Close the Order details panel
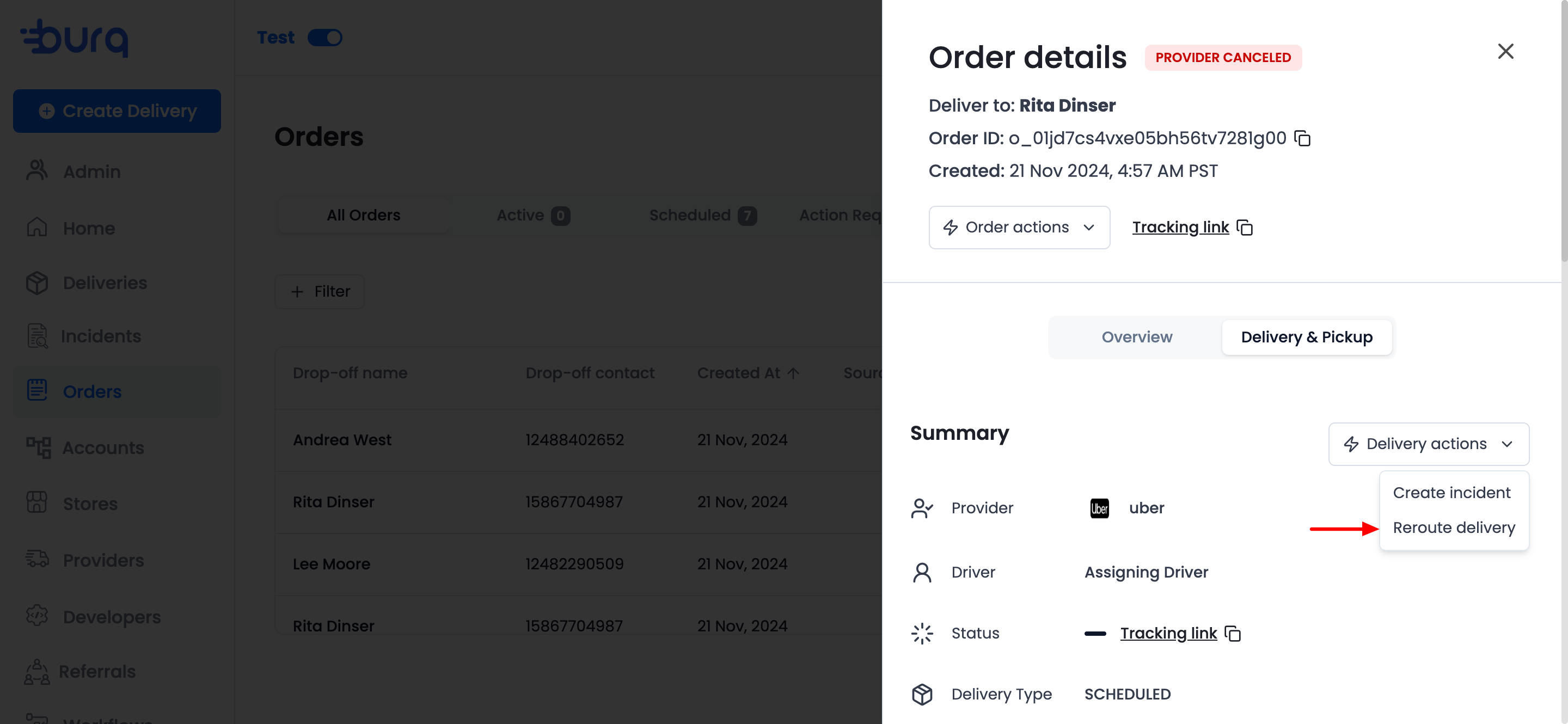Image resolution: width=1568 pixels, height=724 pixels. (1505, 51)
